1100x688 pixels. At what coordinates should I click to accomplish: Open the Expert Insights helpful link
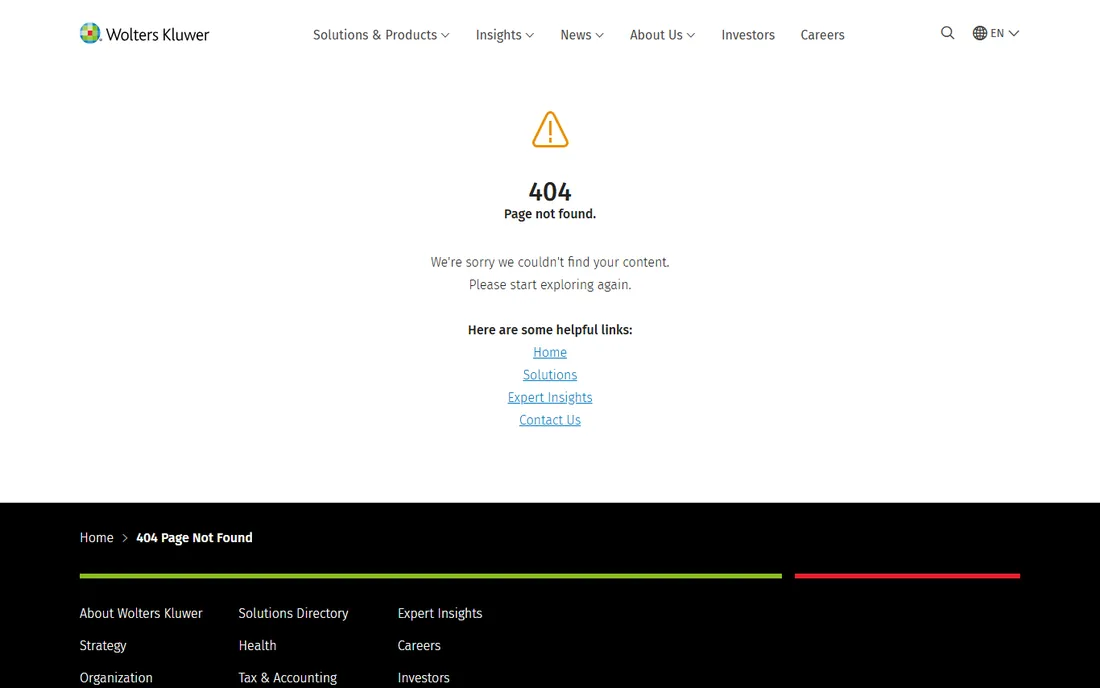pyautogui.click(x=550, y=397)
